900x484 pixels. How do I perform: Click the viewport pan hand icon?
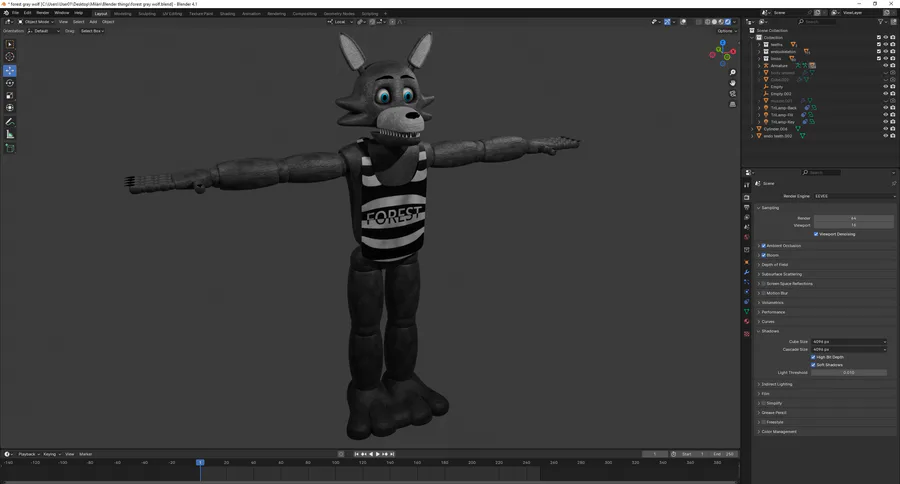tap(732, 83)
